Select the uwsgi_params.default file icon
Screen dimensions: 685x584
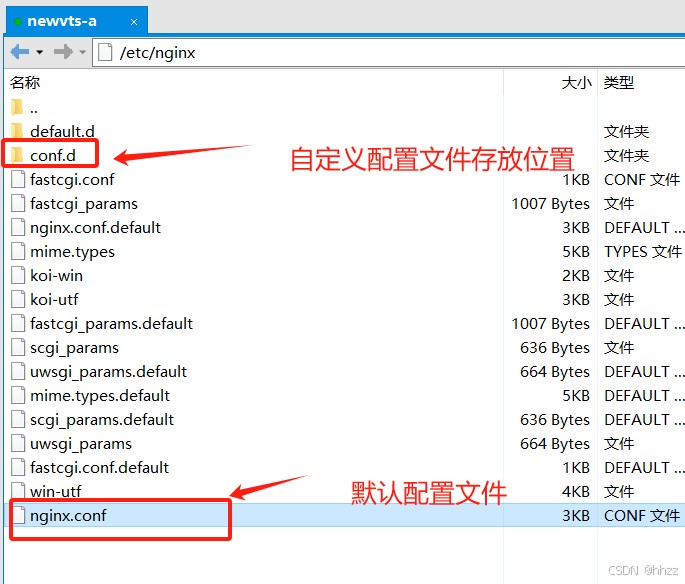(x=18, y=371)
